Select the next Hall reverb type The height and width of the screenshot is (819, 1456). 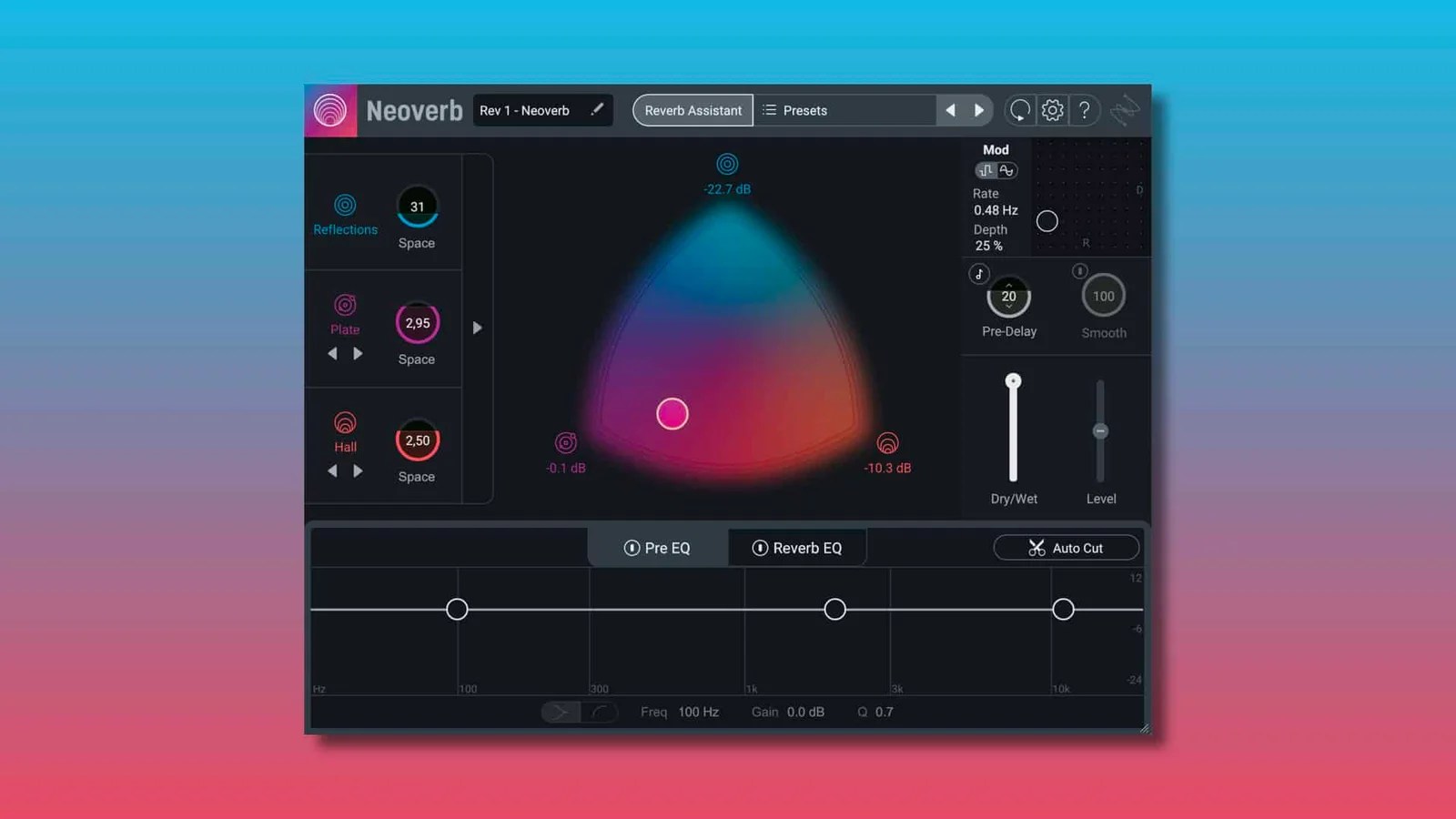click(358, 470)
